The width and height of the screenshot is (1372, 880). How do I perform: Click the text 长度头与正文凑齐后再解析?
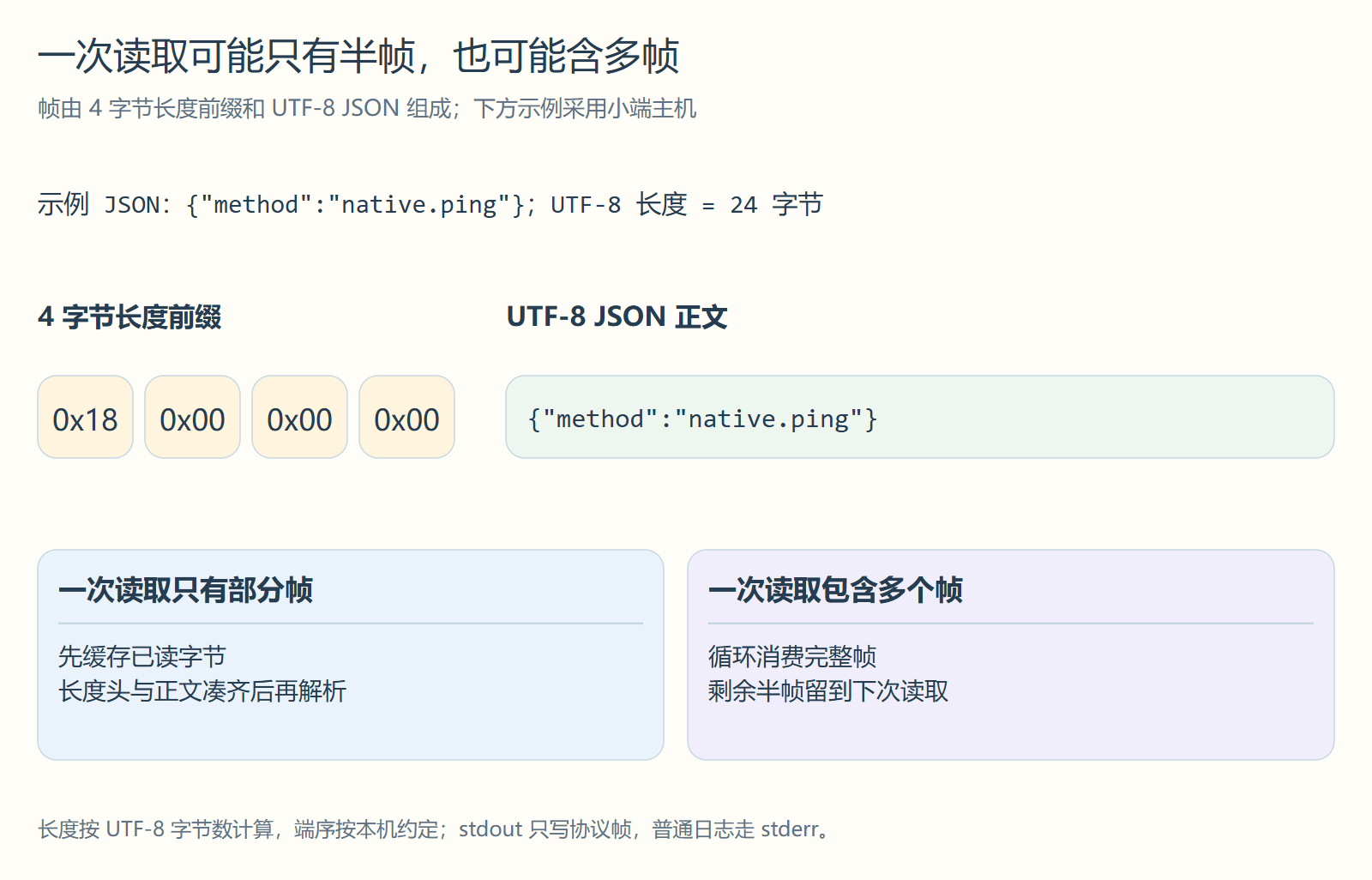pyautogui.click(x=202, y=691)
